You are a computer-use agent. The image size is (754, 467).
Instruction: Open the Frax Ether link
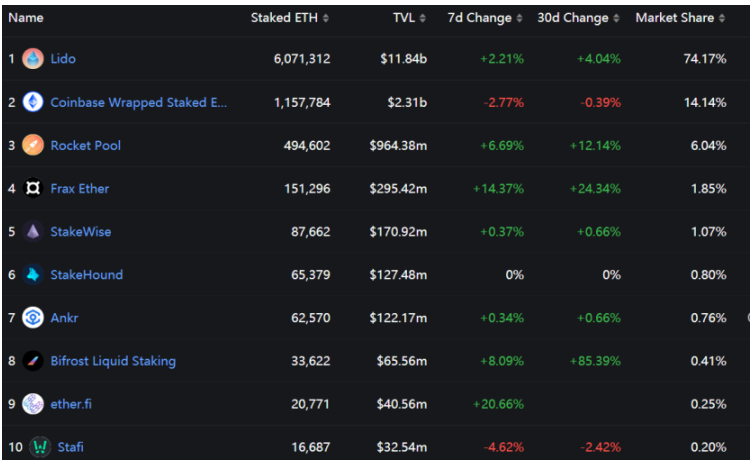coord(80,189)
